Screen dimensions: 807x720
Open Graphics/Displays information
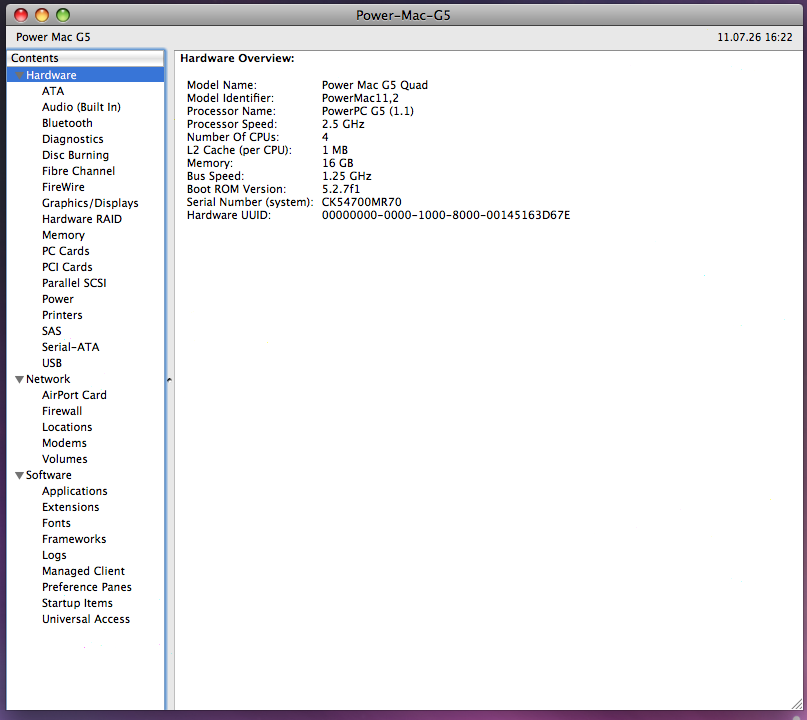pos(90,203)
